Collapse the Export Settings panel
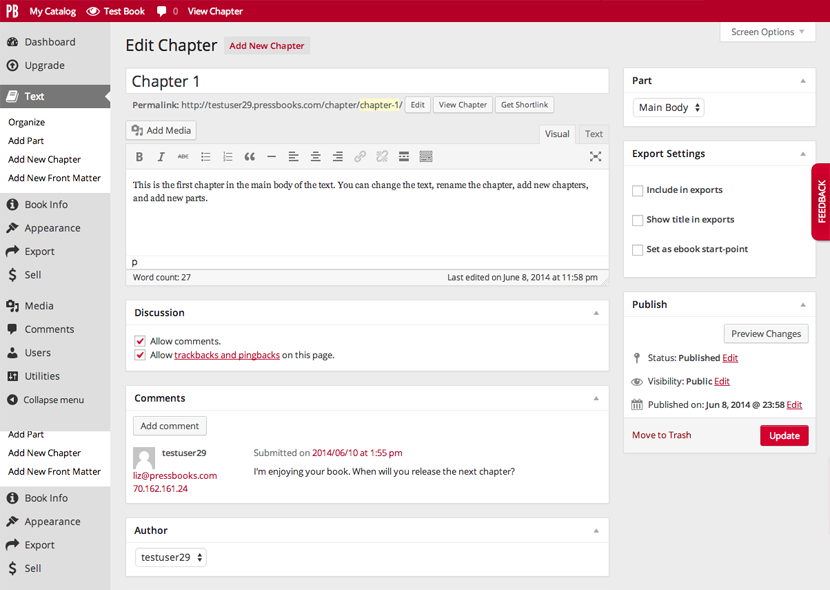This screenshot has width=830, height=590. tap(803, 154)
